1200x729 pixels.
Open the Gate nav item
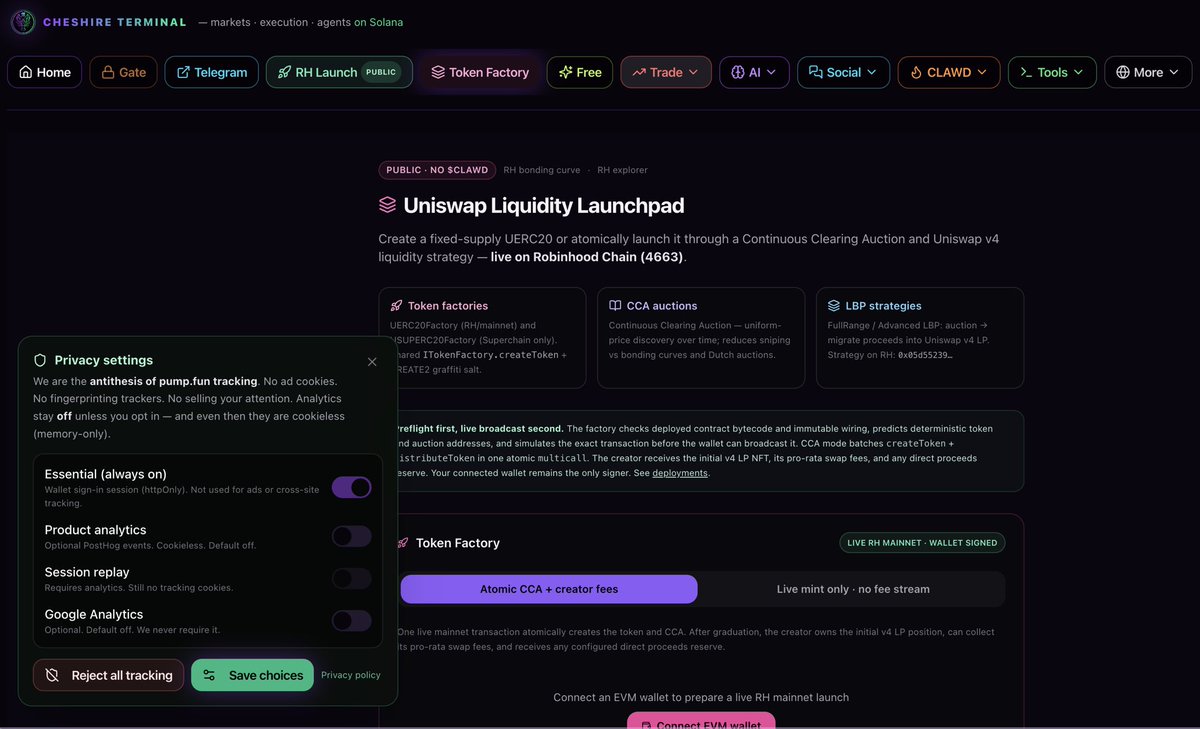(x=123, y=72)
